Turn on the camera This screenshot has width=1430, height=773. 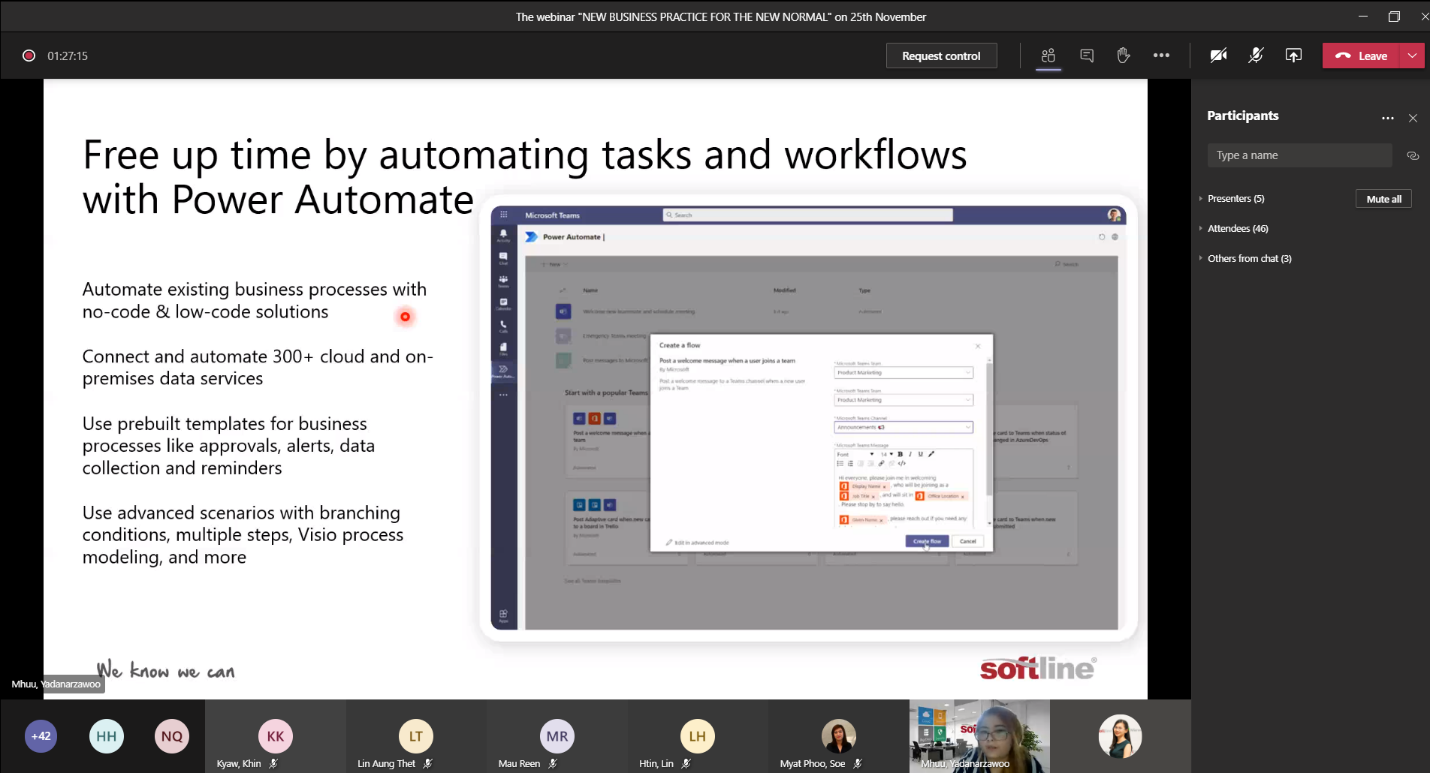[x=1218, y=56]
